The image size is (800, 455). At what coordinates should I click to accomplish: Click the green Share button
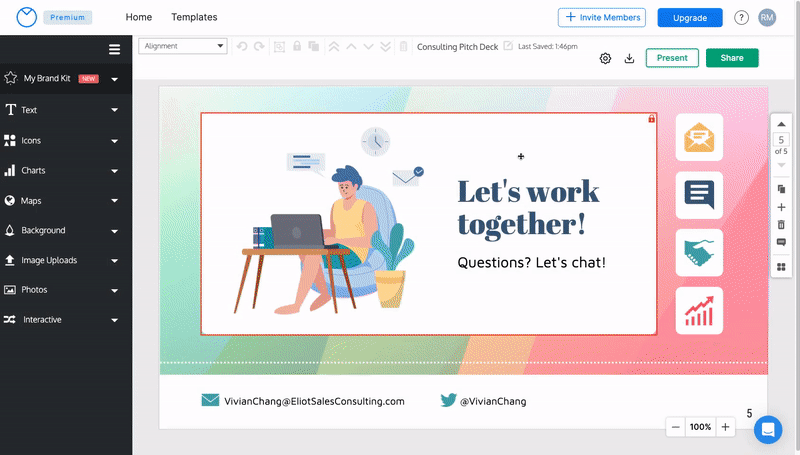(x=732, y=58)
